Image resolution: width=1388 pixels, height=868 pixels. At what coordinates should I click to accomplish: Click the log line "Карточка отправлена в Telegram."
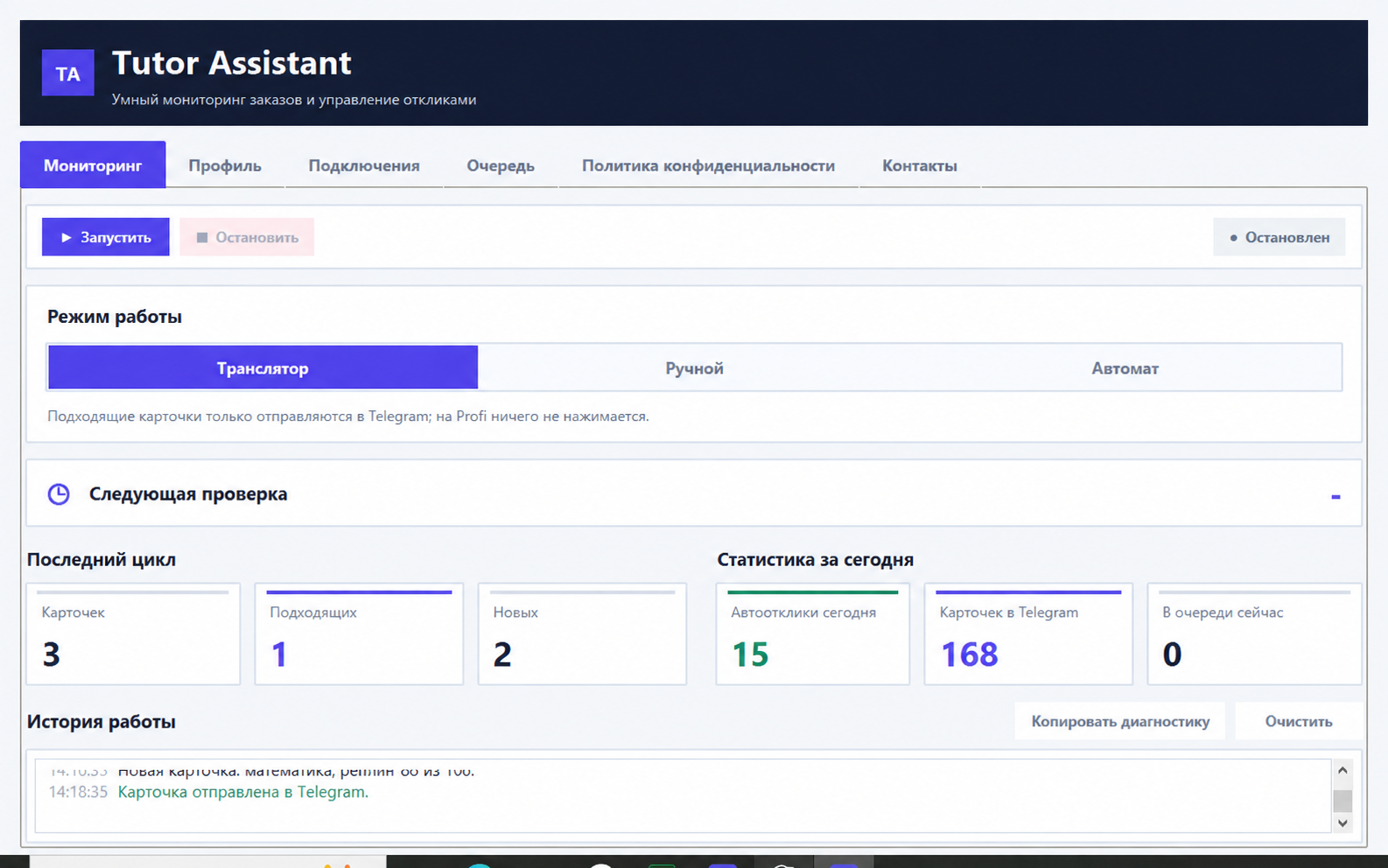[243, 792]
